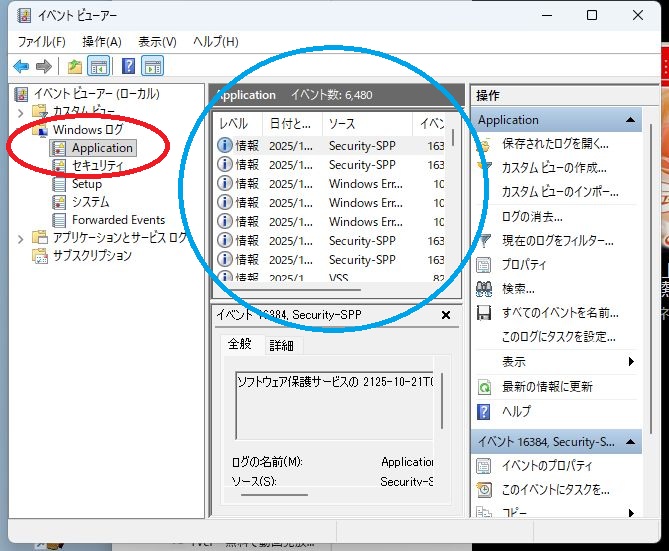Viewport: 669px width, 551px height.
Task: Click the funnel filter log icon
Action: pyautogui.click(x=484, y=241)
